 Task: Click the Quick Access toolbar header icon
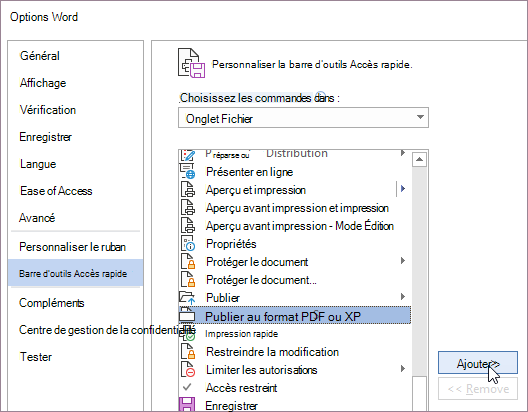[x=191, y=63]
